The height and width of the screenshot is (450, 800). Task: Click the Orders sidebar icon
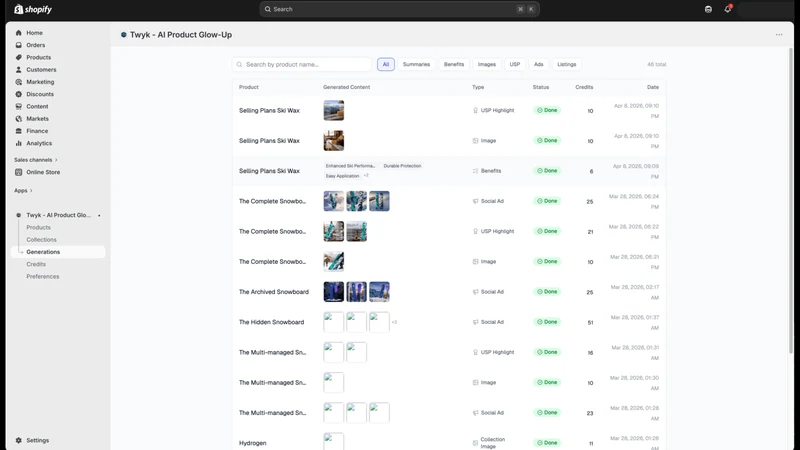(19, 45)
